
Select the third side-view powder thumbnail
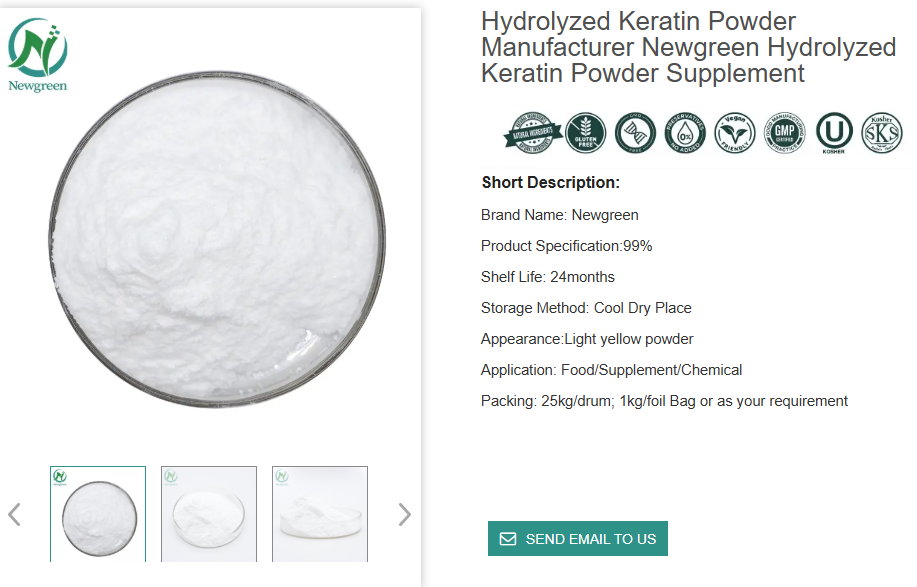(x=320, y=514)
